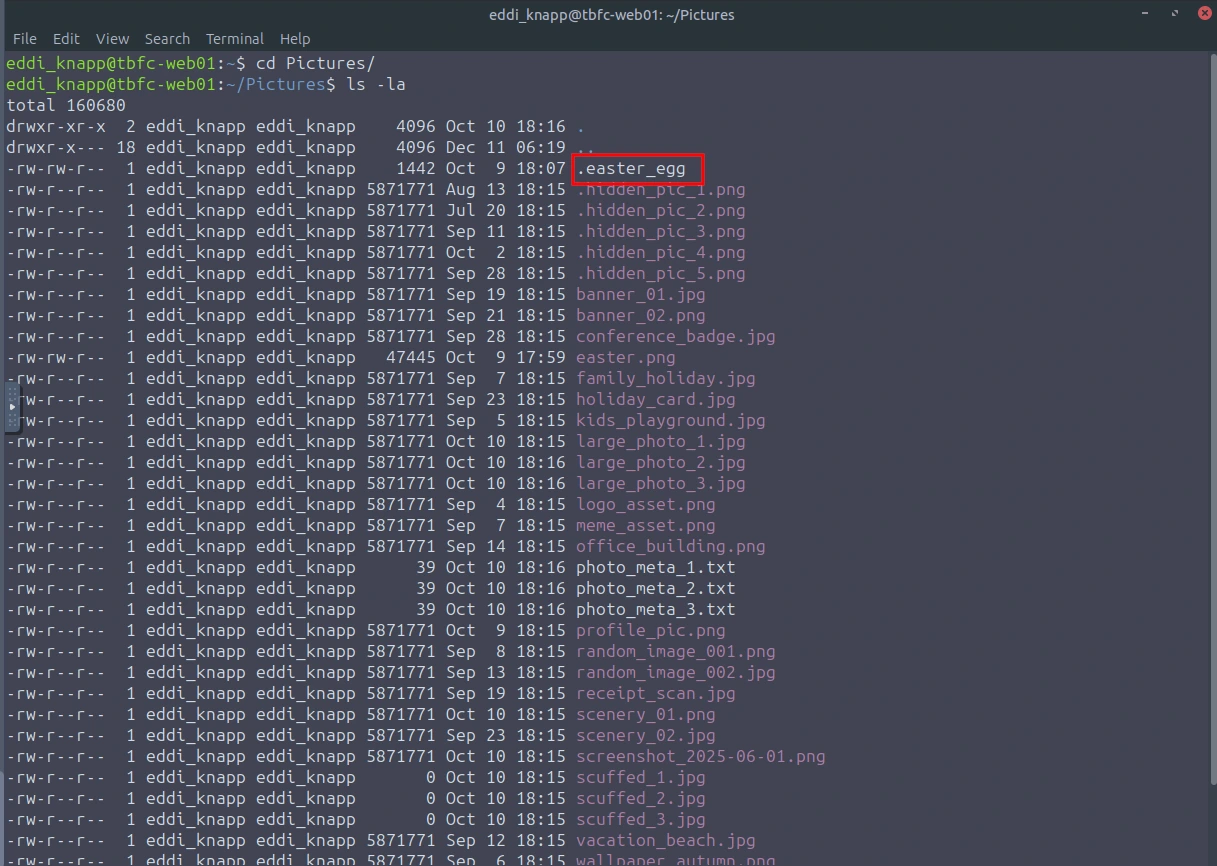Maximize the terminal window

(x=1175, y=14)
